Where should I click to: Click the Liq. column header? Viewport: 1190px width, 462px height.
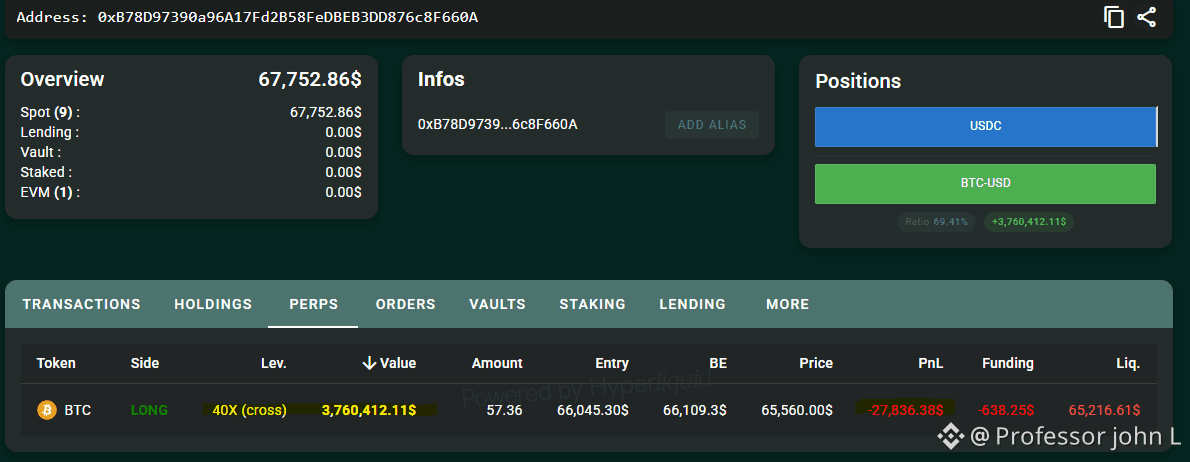pyautogui.click(x=1128, y=363)
